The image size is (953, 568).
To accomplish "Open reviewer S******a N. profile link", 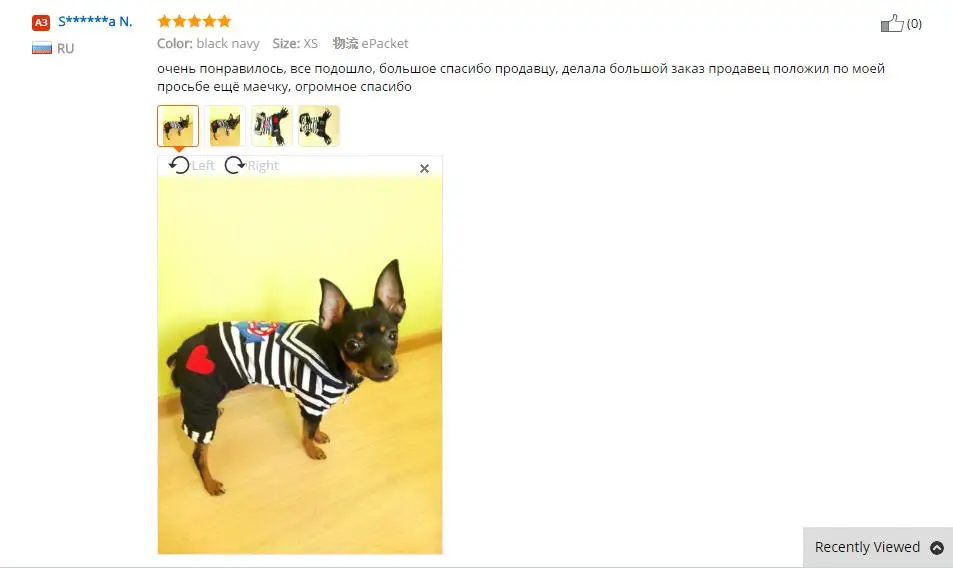I will tap(95, 22).
